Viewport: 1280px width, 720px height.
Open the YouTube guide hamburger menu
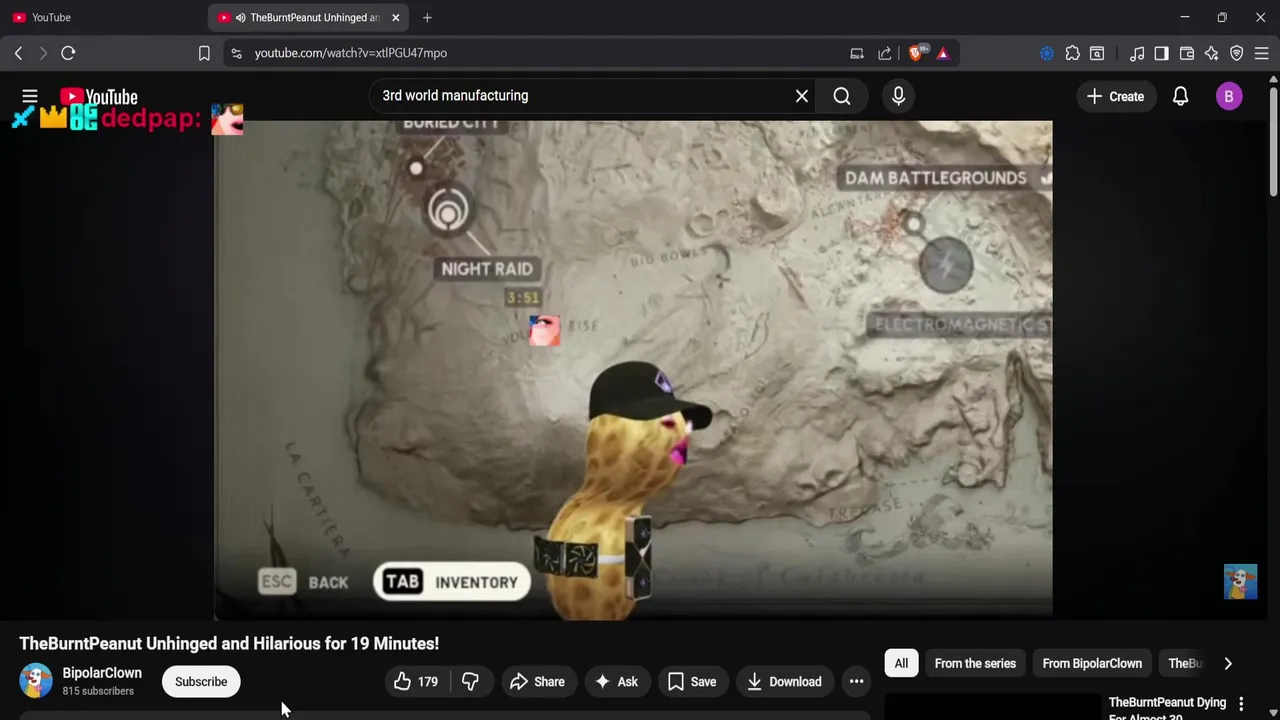pyautogui.click(x=30, y=96)
